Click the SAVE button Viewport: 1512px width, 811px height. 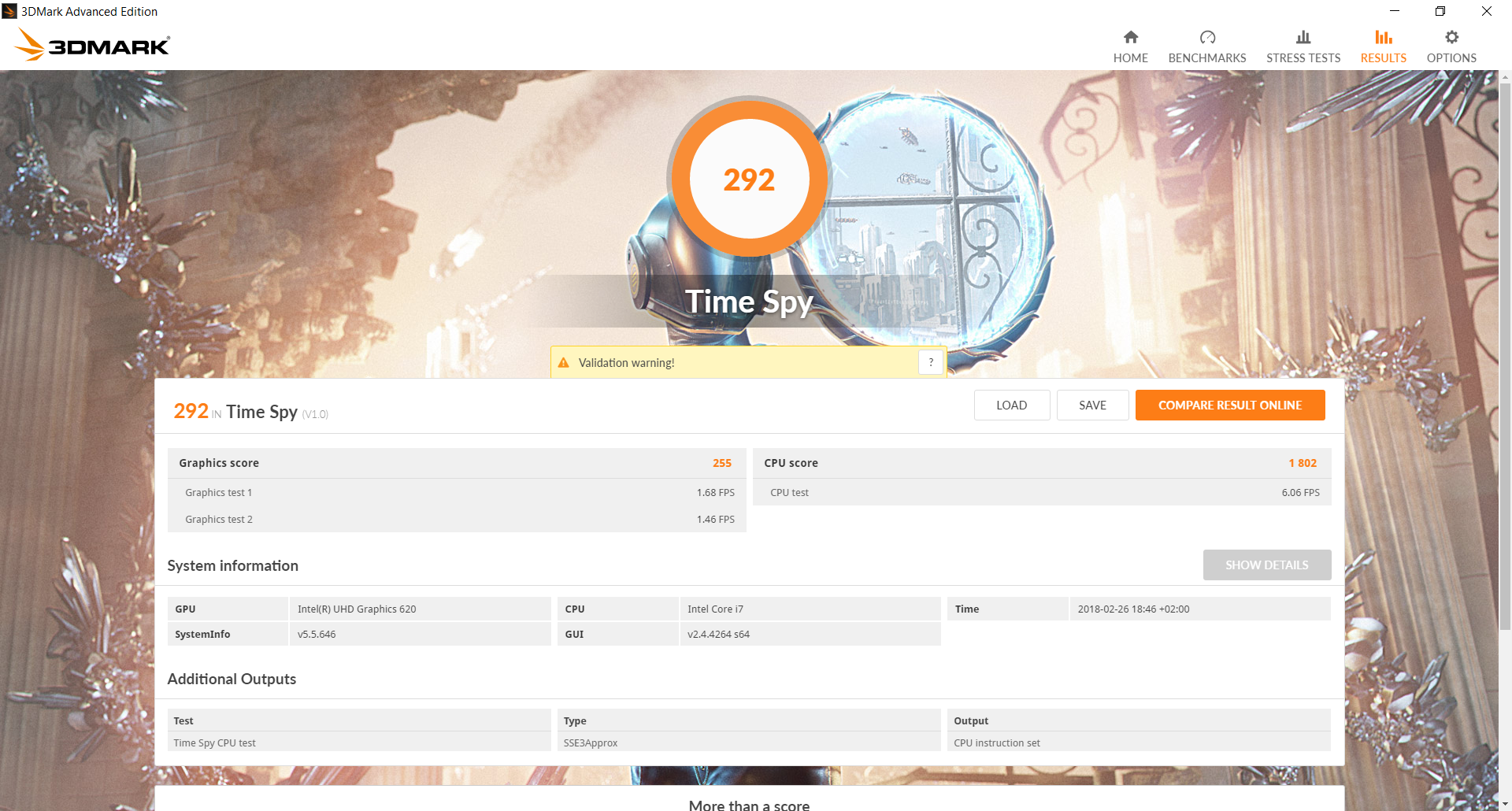coord(1093,405)
